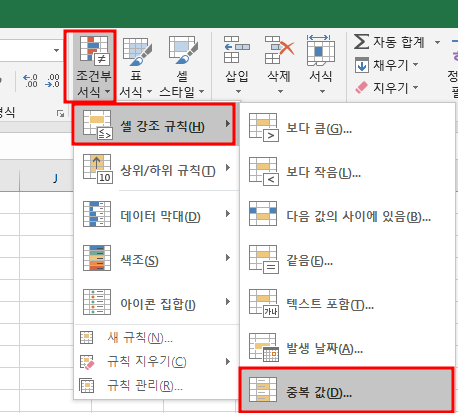
Task: Click the 채우기 fill down icon
Action: click(x=361, y=65)
